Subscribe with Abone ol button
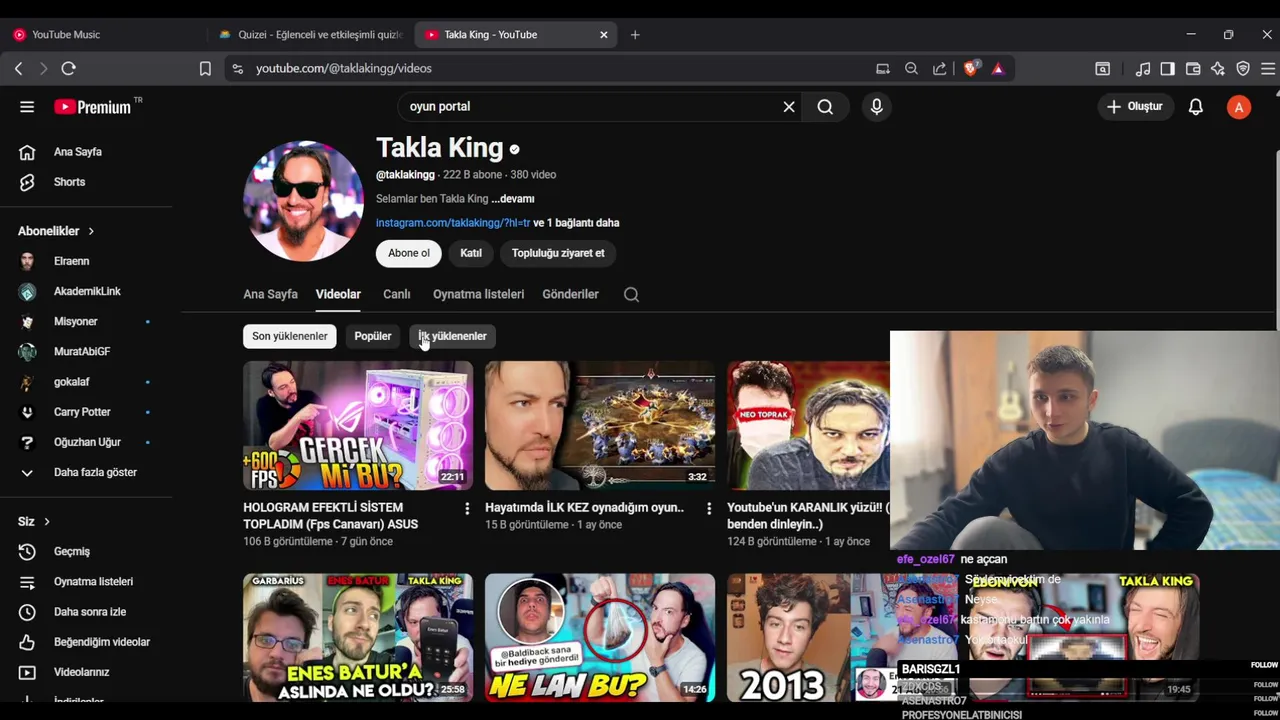The image size is (1280, 720). (409, 253)
